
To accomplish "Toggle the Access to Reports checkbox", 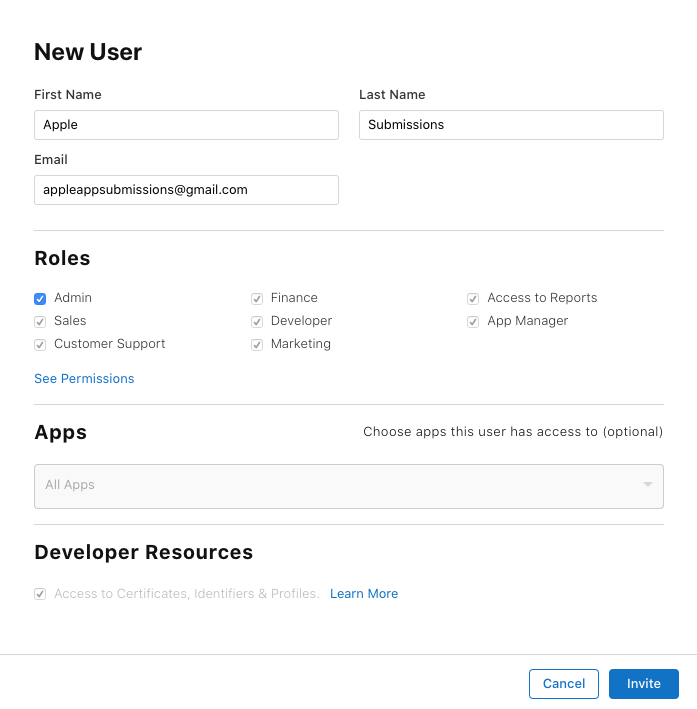I will 473,298.
